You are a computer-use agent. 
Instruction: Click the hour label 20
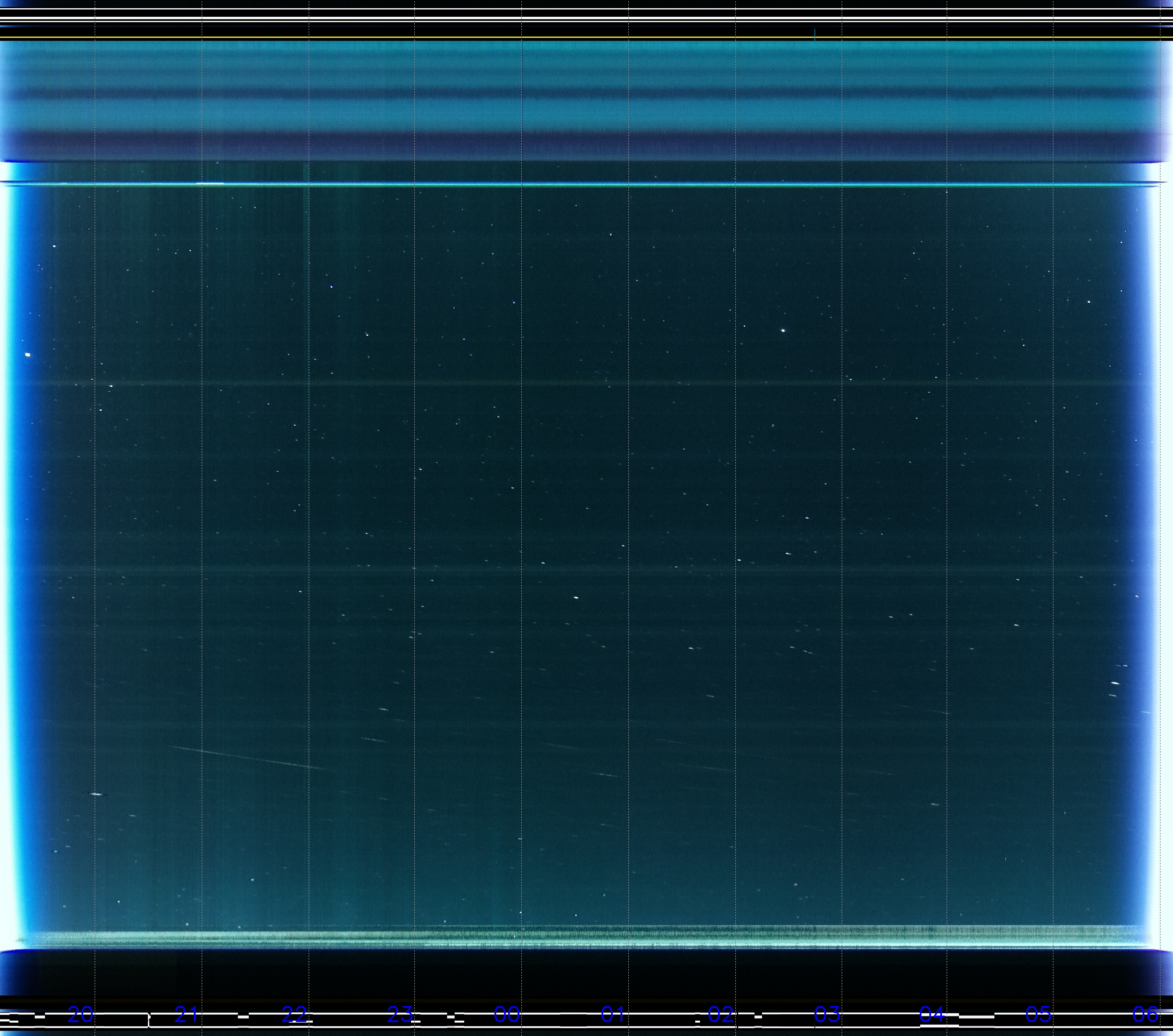coord(80,1015)
